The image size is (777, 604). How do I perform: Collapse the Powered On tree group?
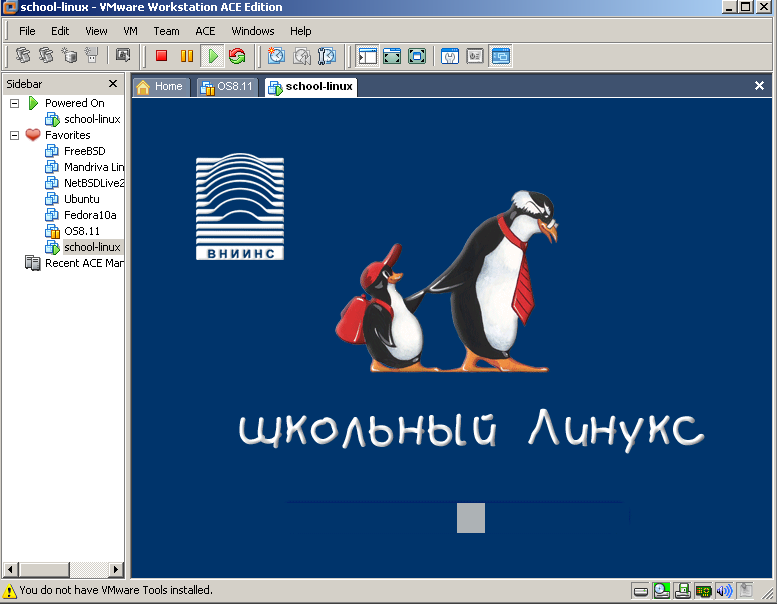pyautogui.click(x=15, y=104)
